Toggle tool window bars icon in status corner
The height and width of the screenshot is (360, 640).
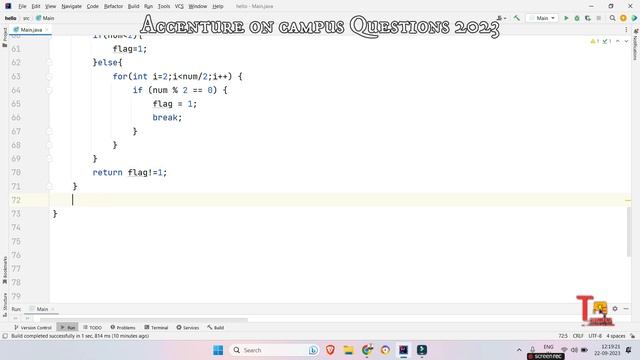pos(5,336)
